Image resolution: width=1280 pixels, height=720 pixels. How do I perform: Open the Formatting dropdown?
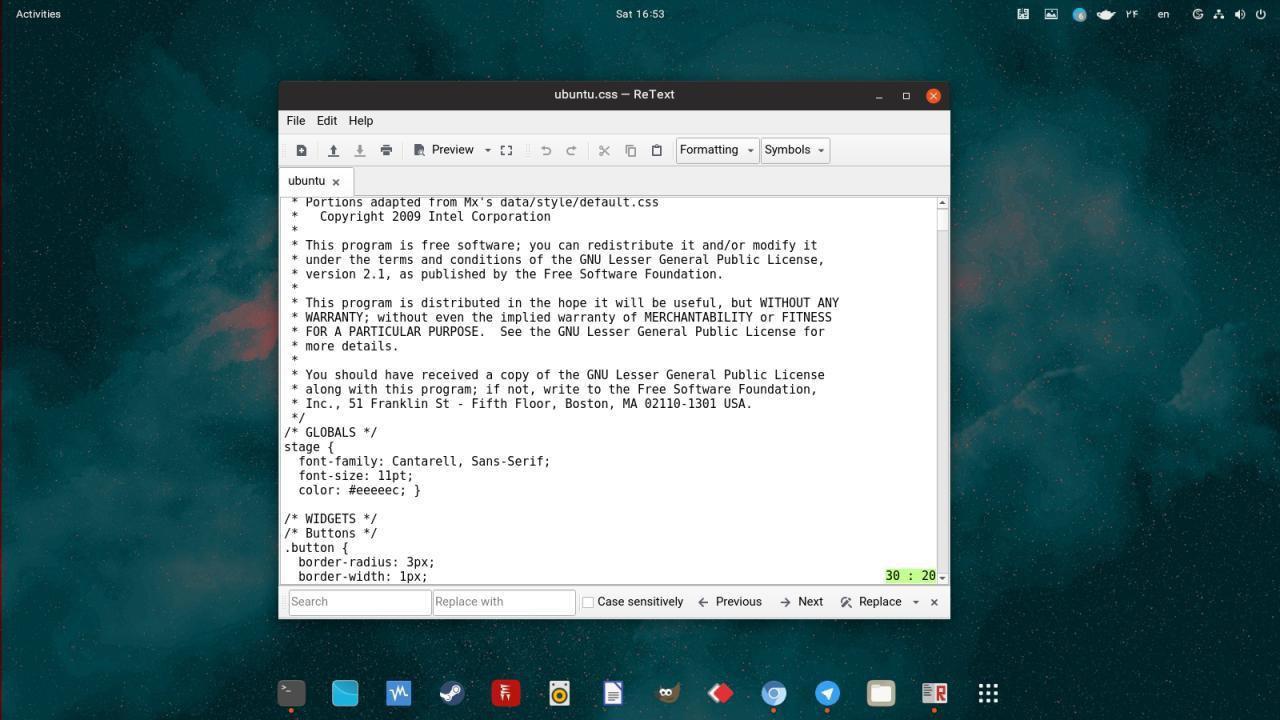click(716, 150)
